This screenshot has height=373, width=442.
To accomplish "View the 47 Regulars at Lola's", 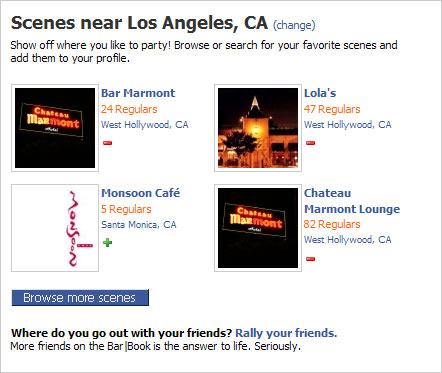I will 332,109.
